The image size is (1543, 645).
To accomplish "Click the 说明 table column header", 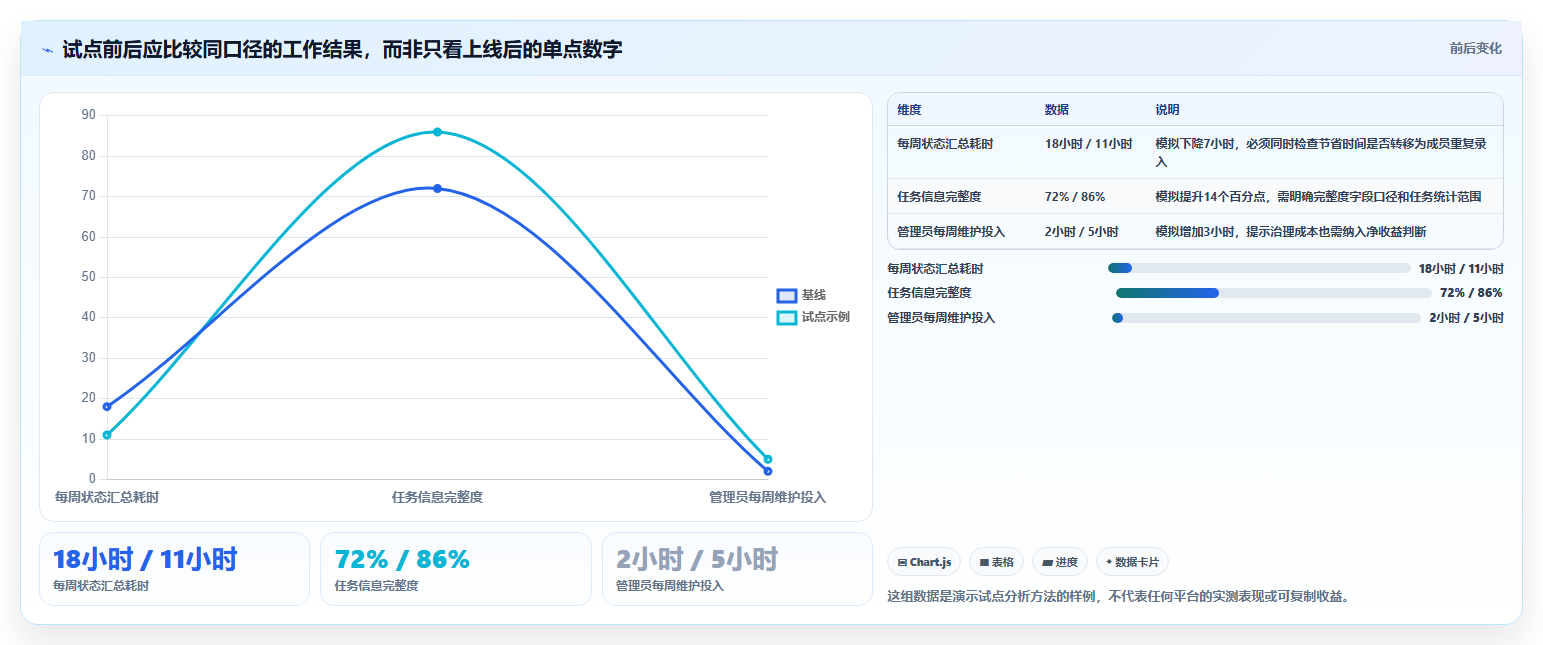I will 1167,110.
